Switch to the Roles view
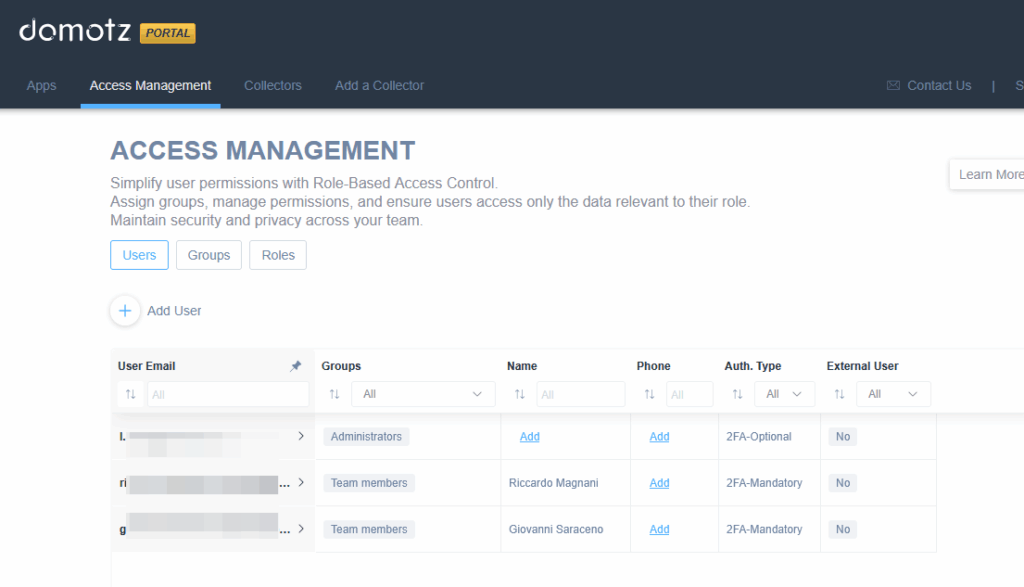 [x=278, y=255]
